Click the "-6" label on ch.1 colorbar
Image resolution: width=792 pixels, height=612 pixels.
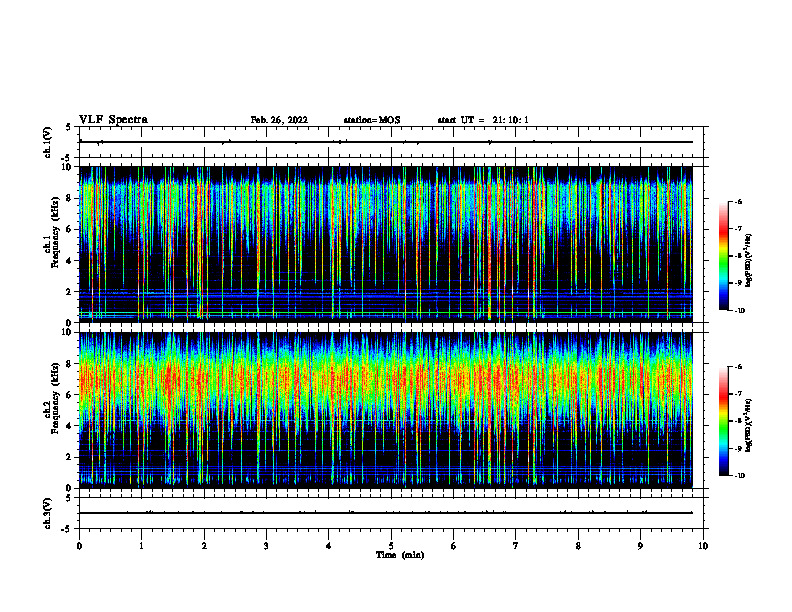click(x=738, y=201)
